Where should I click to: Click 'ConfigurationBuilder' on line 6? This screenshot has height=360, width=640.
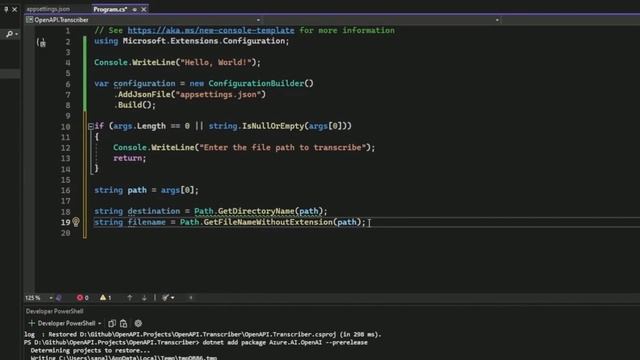pyautogui.click(x=256, y=84)
